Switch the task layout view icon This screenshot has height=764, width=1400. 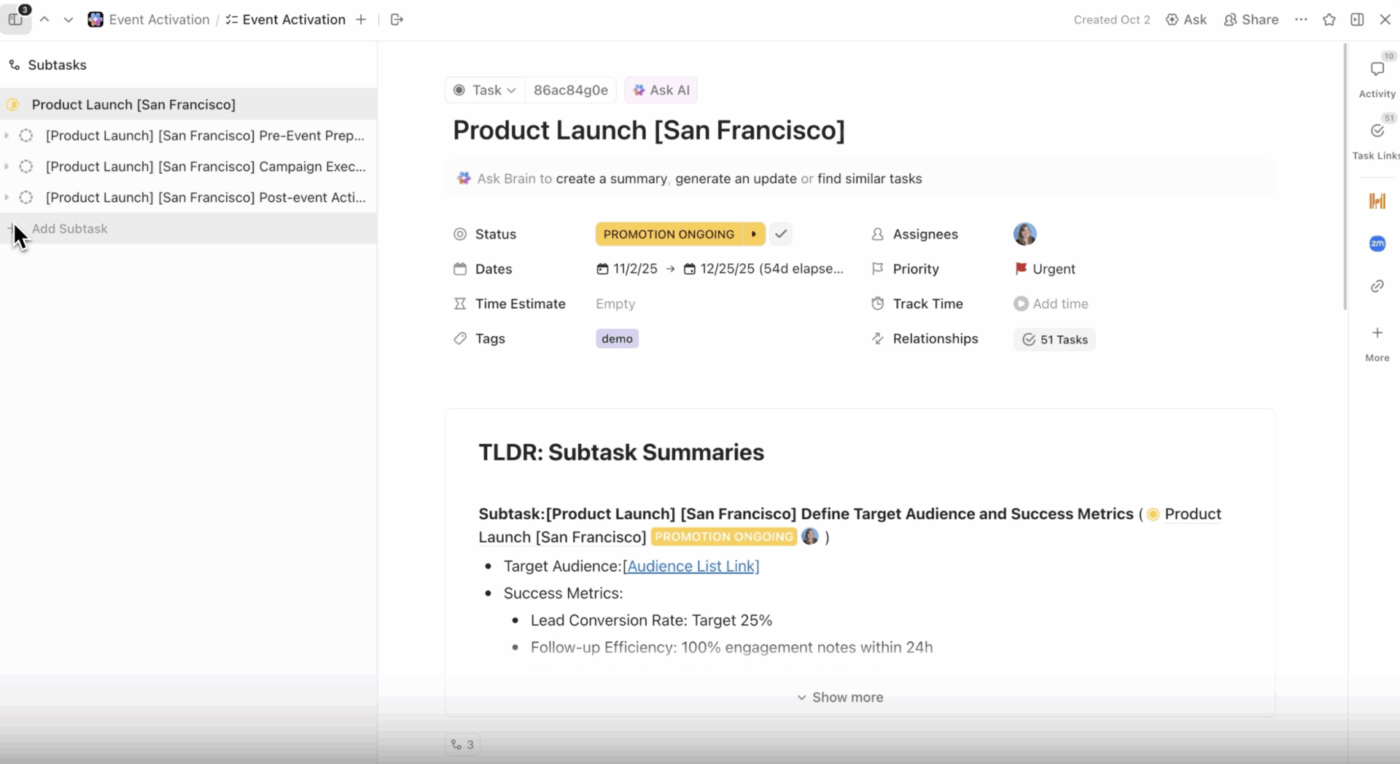[x=1357, y=19]
